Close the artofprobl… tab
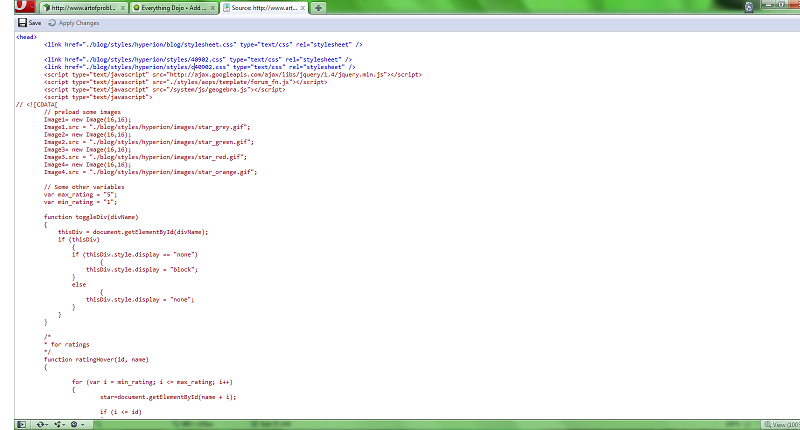This screenshot has height=430, width=800. tap(122, 8)
